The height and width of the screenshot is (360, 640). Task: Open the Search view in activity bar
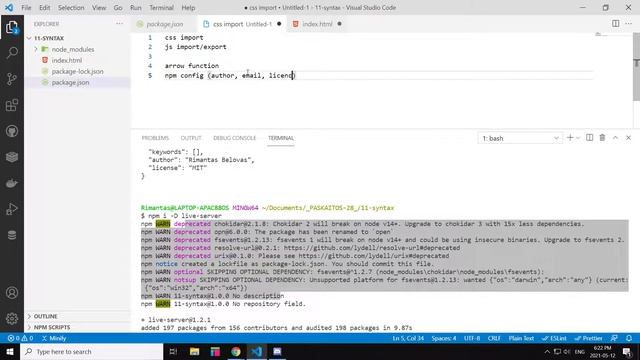point(12,53)
